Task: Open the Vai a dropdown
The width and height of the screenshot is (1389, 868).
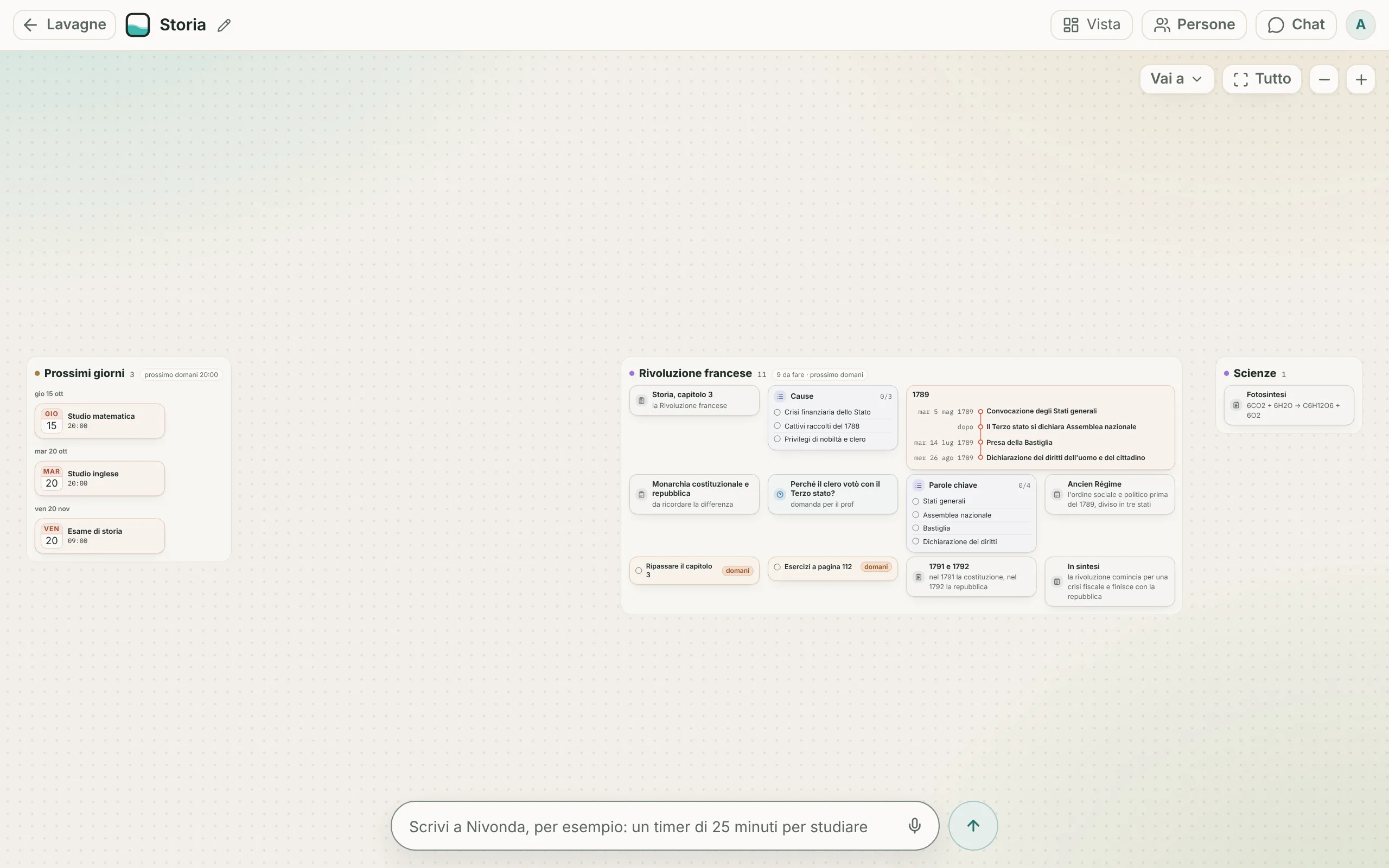Action: pos(1177,79)
